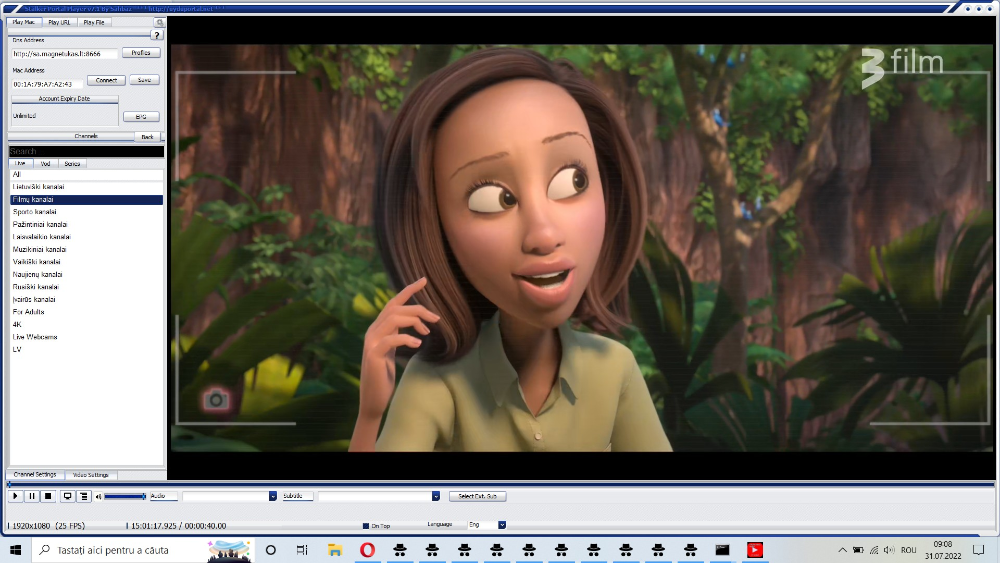Open the black terminal icon on taskbar
The width and height of the screenshot is (1000, 563).
[x=722, y=550]
